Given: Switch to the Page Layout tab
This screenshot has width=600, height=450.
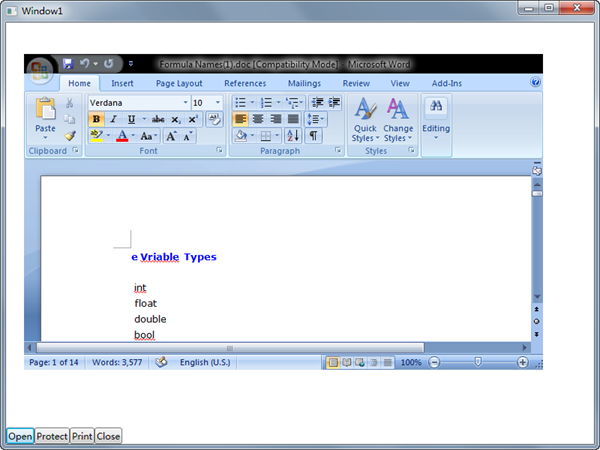Looking at the screenshot, I should [x=179, y=84].
